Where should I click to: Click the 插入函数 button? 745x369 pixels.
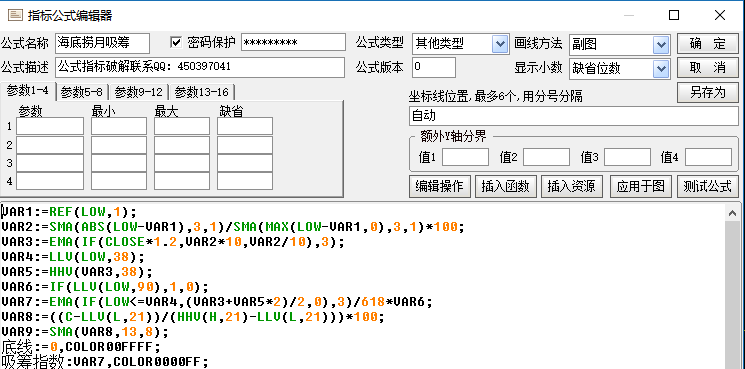pos(506,186)
